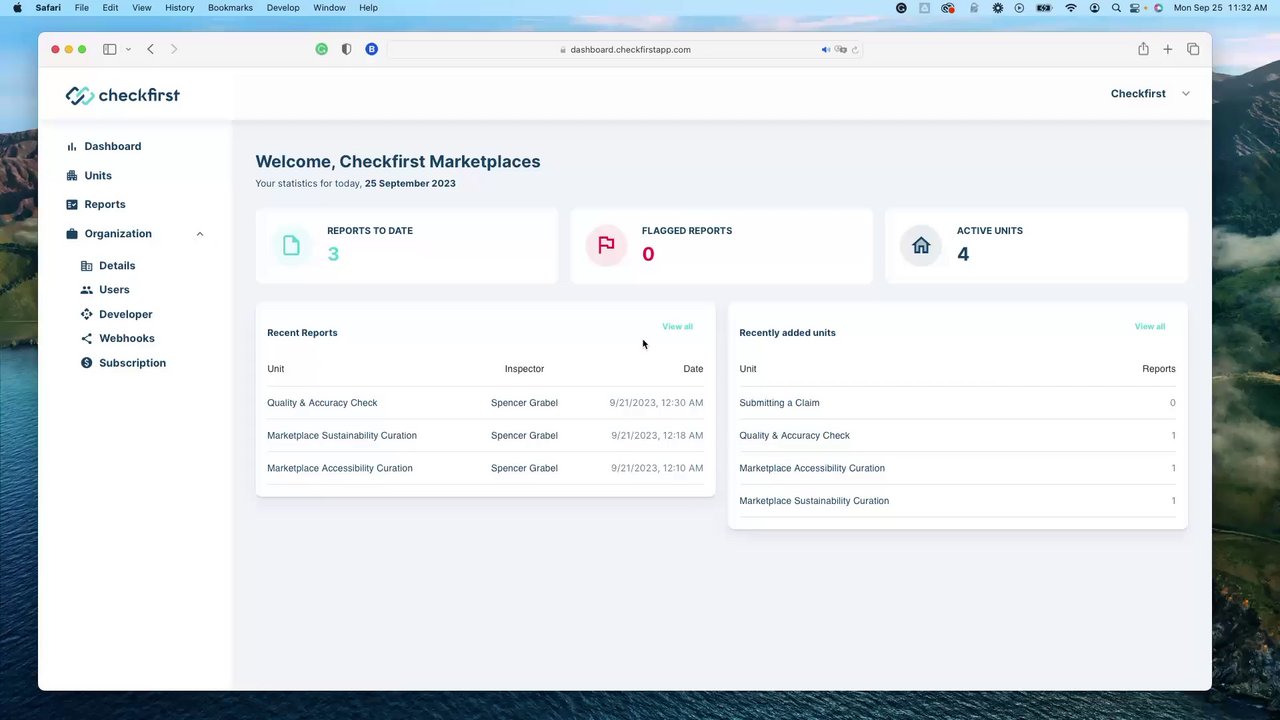Screen dimensions: 1280x720
Task: Open a new tab with the plus icon
Action: 1167,49
